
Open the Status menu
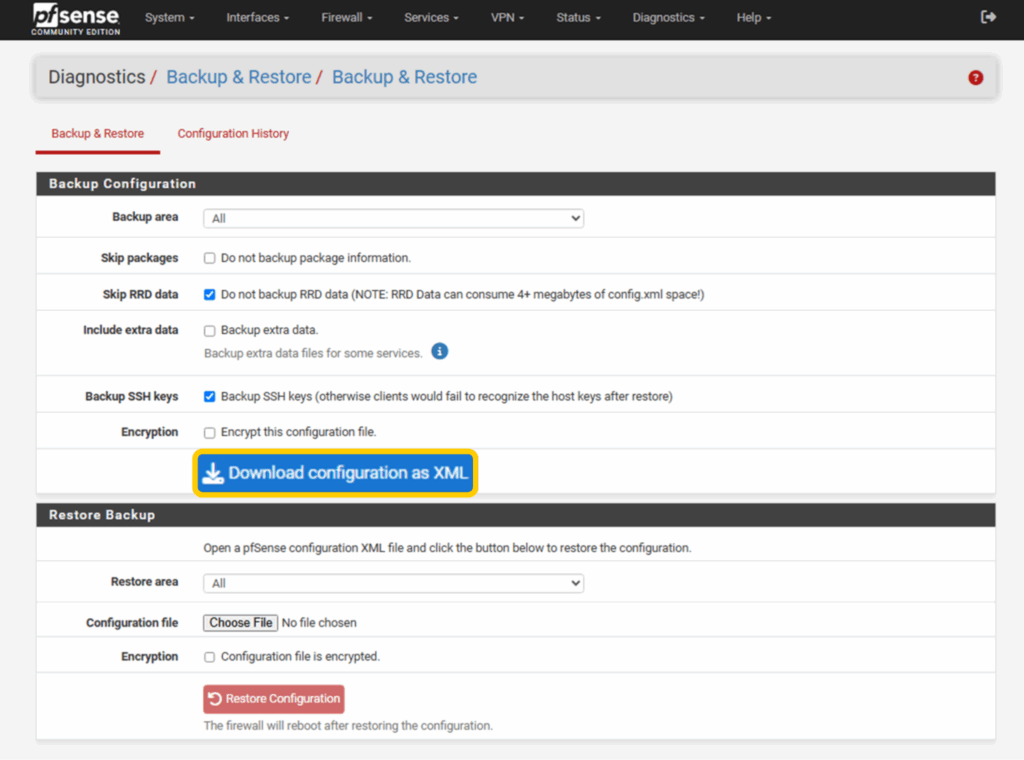tap(578, 18)
